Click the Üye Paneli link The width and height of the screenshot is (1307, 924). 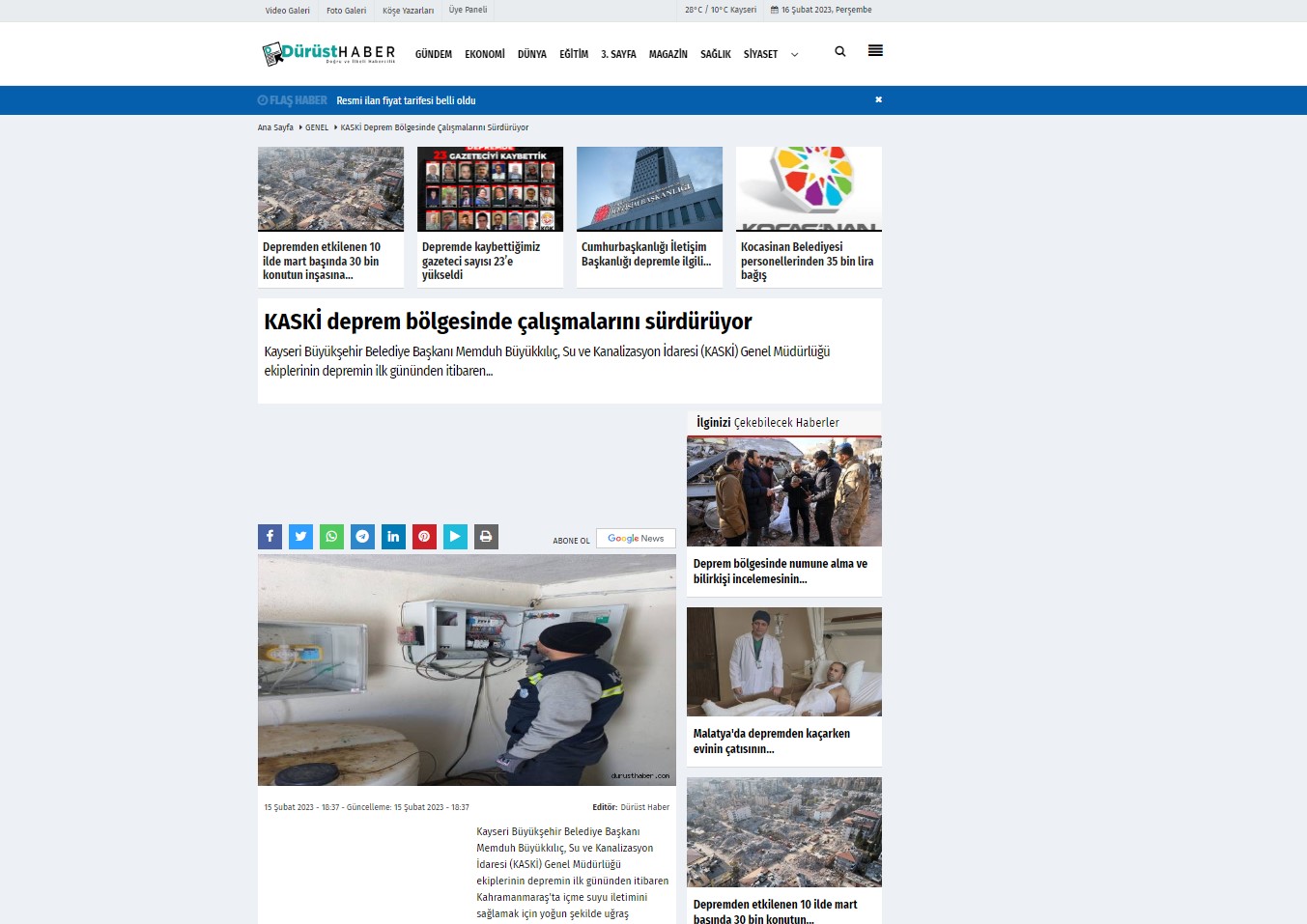coord(468,10)
